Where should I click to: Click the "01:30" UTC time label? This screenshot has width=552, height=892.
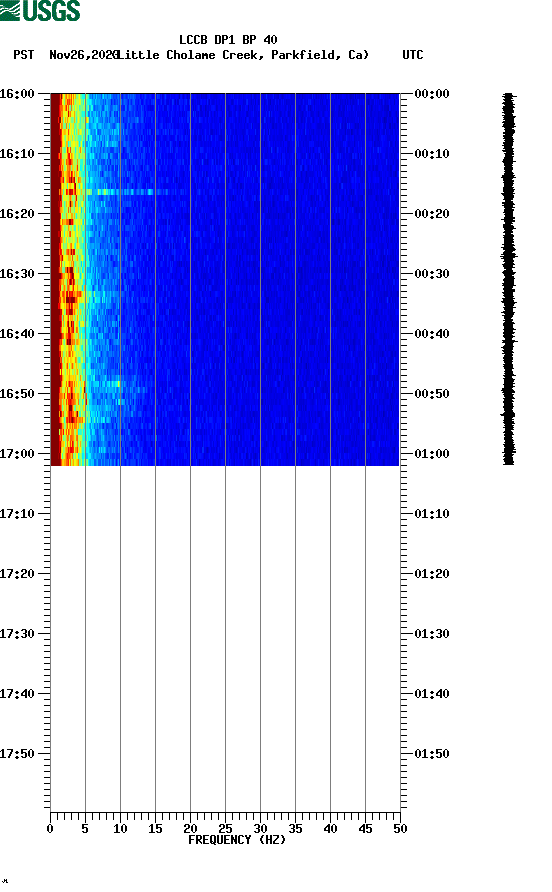[x=432, y=634]
